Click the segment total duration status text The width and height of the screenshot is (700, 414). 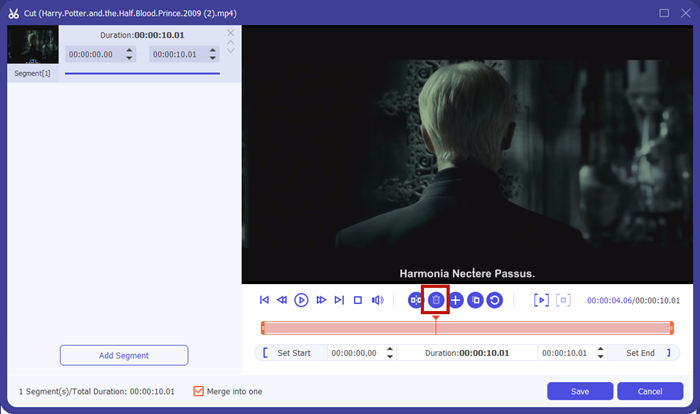click(x=96, y=391)
